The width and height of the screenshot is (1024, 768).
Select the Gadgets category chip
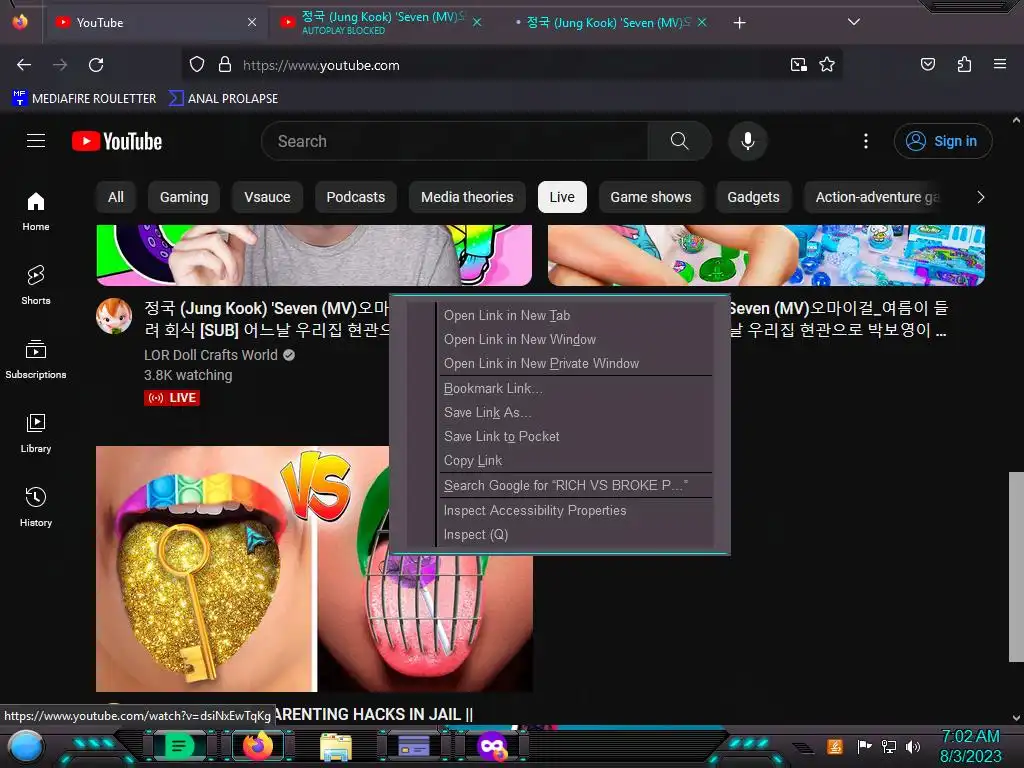(x=753, y=197)
